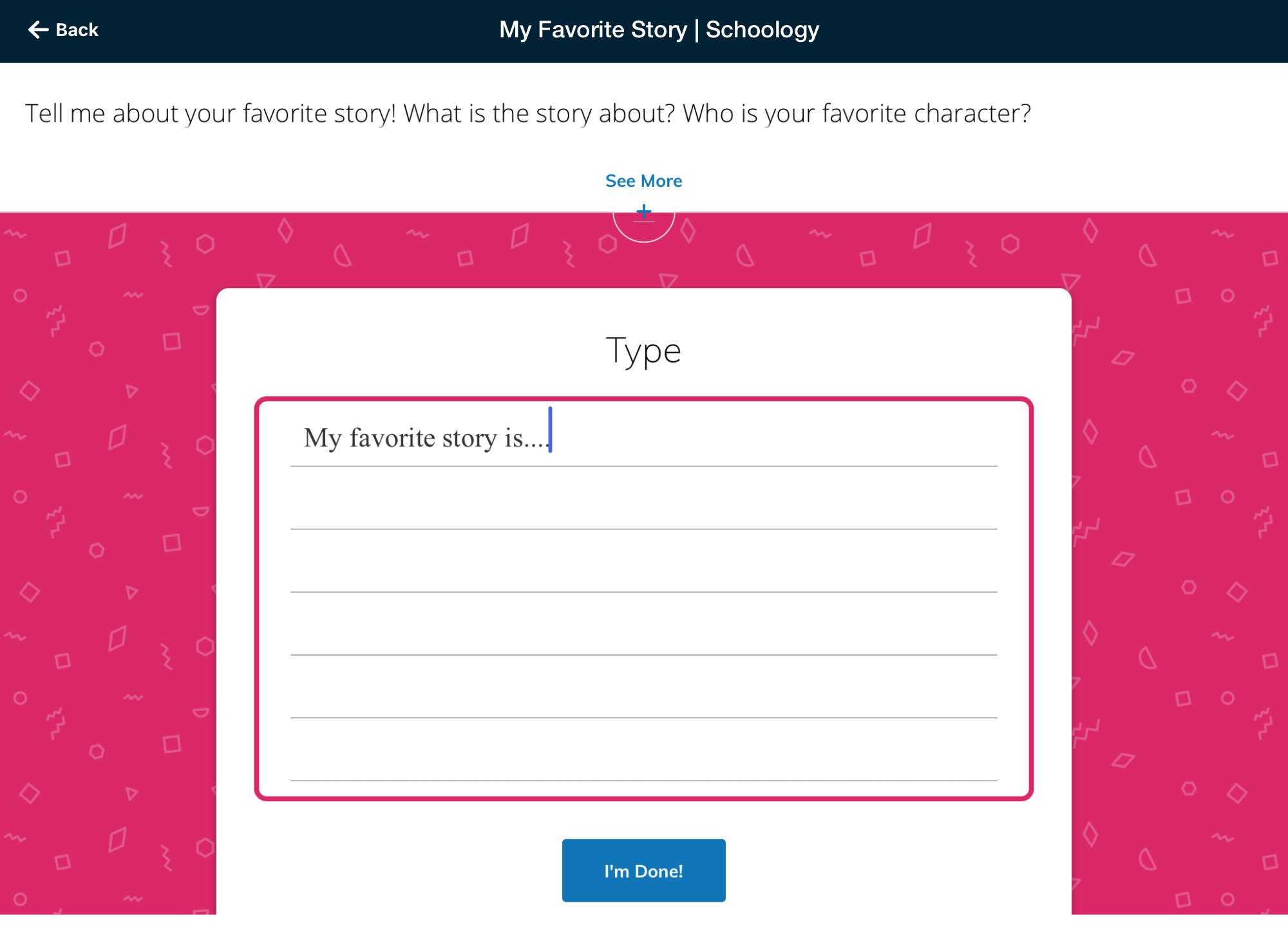
Task: Click the "Type" heading above the text box
Action: [643, 351]
